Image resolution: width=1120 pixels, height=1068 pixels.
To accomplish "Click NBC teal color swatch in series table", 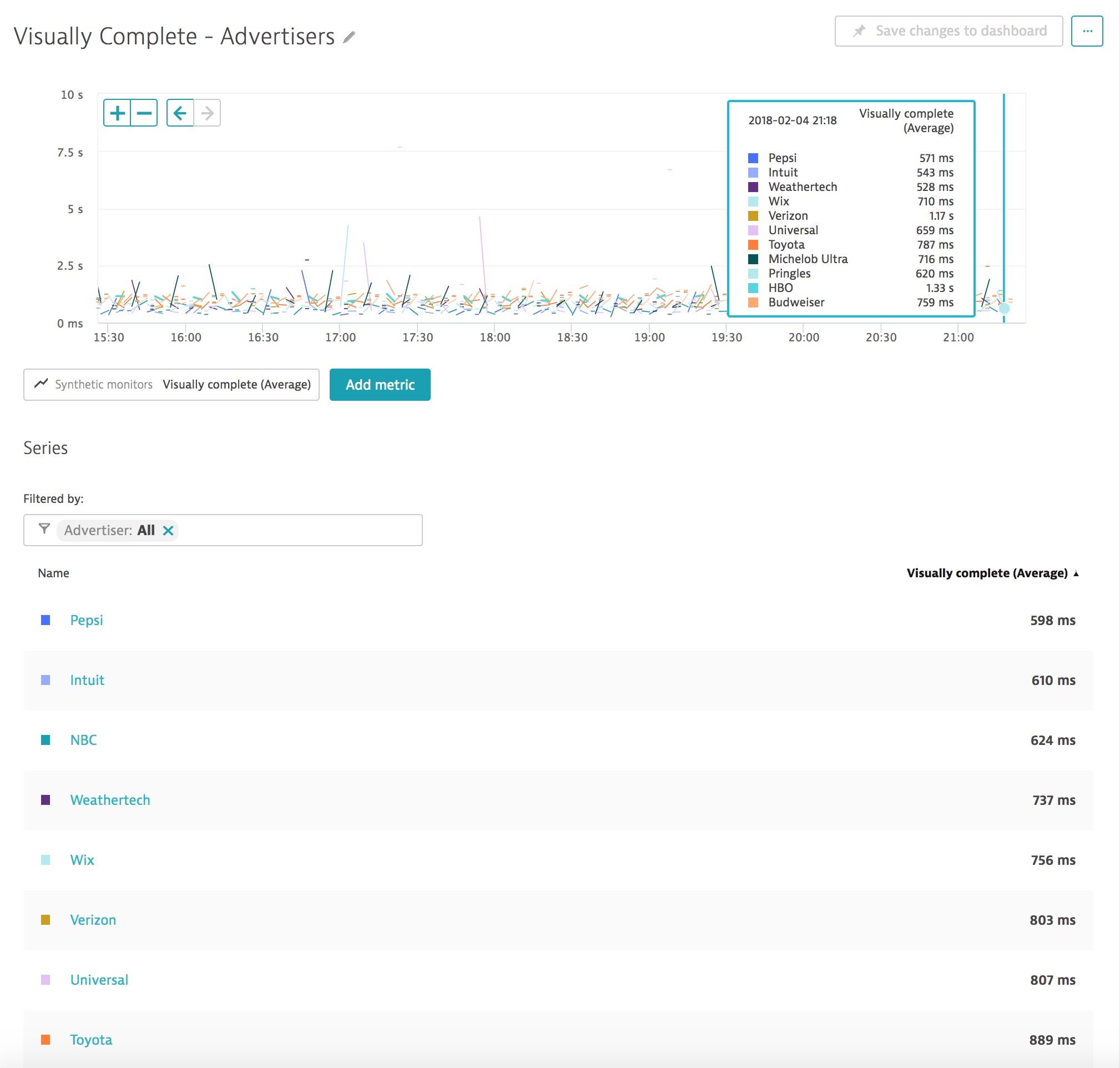I will [x=46, y=739].
